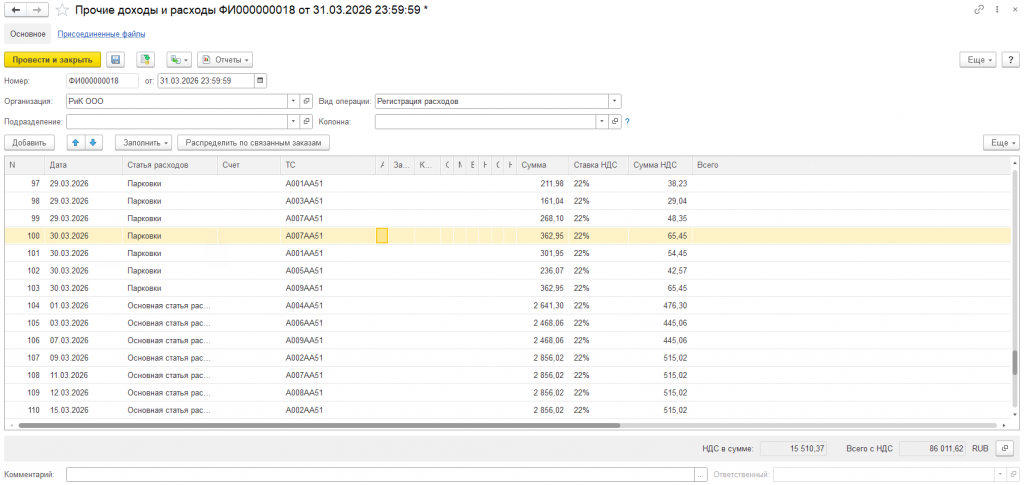Copy link to document icon
This screenshot has width=1024, height=485.
[x=978, y=10]
